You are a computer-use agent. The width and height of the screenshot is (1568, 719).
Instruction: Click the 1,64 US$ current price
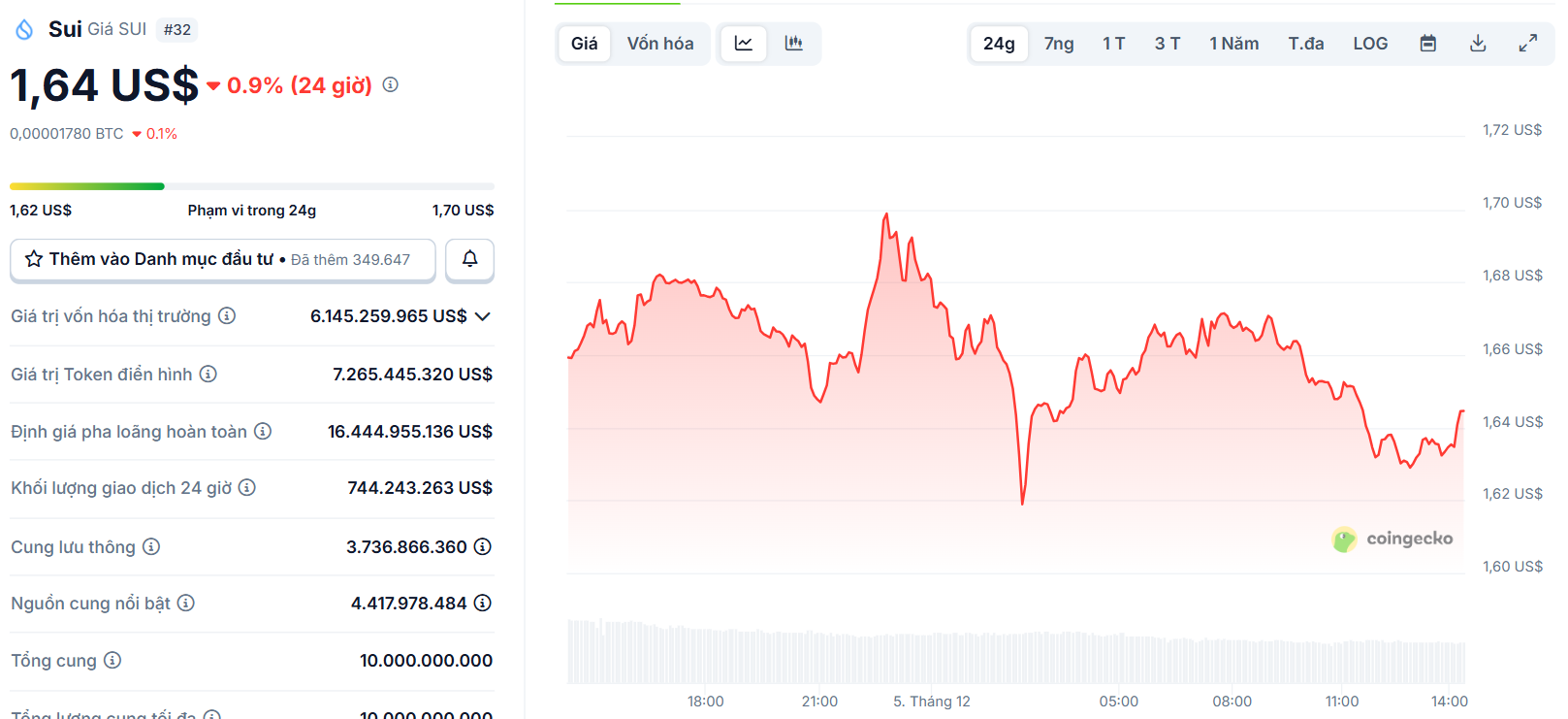coord(105,85)
